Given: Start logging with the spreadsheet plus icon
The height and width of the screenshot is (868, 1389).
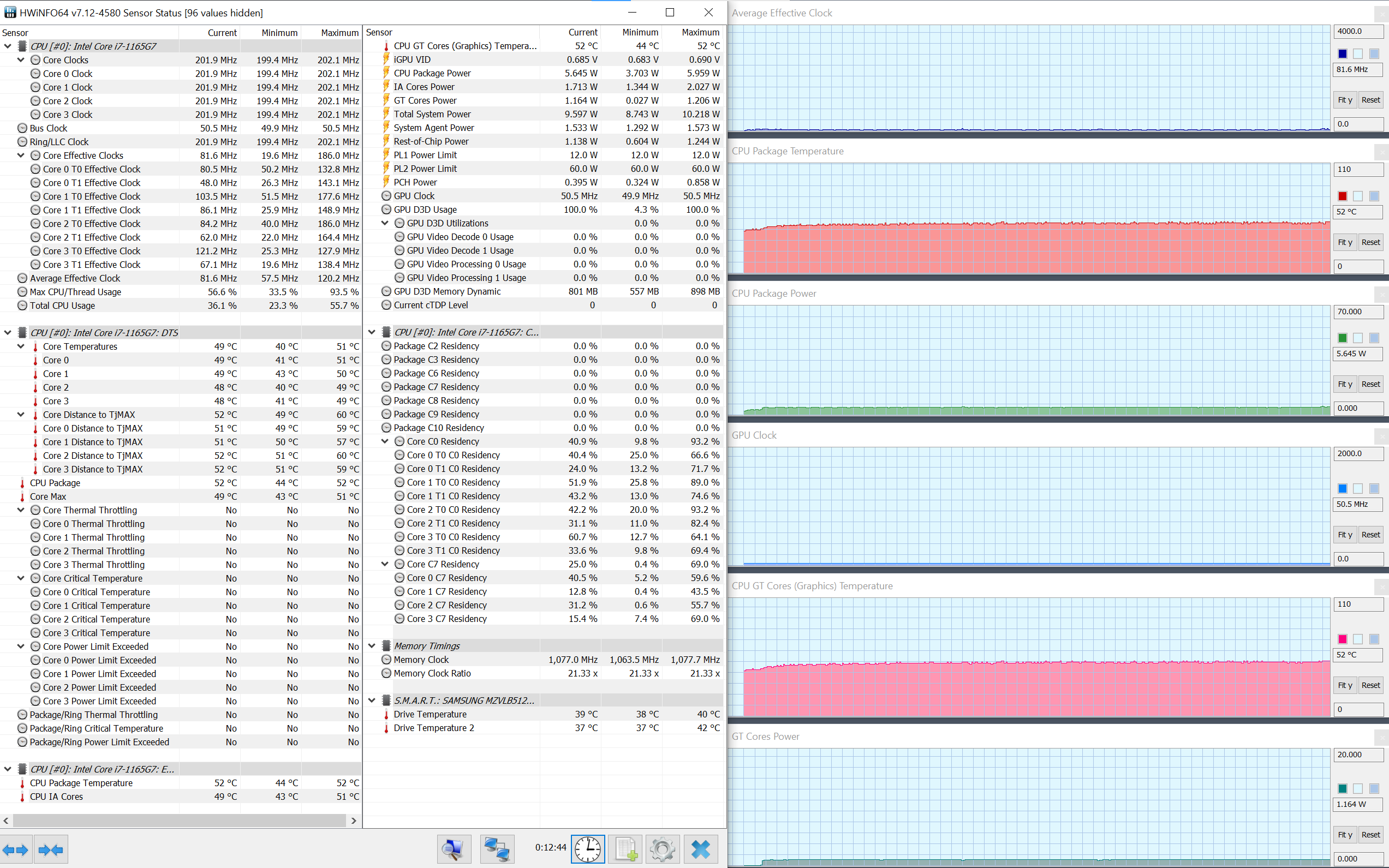Looking at the screenshot, I should [x=625, y=849].
